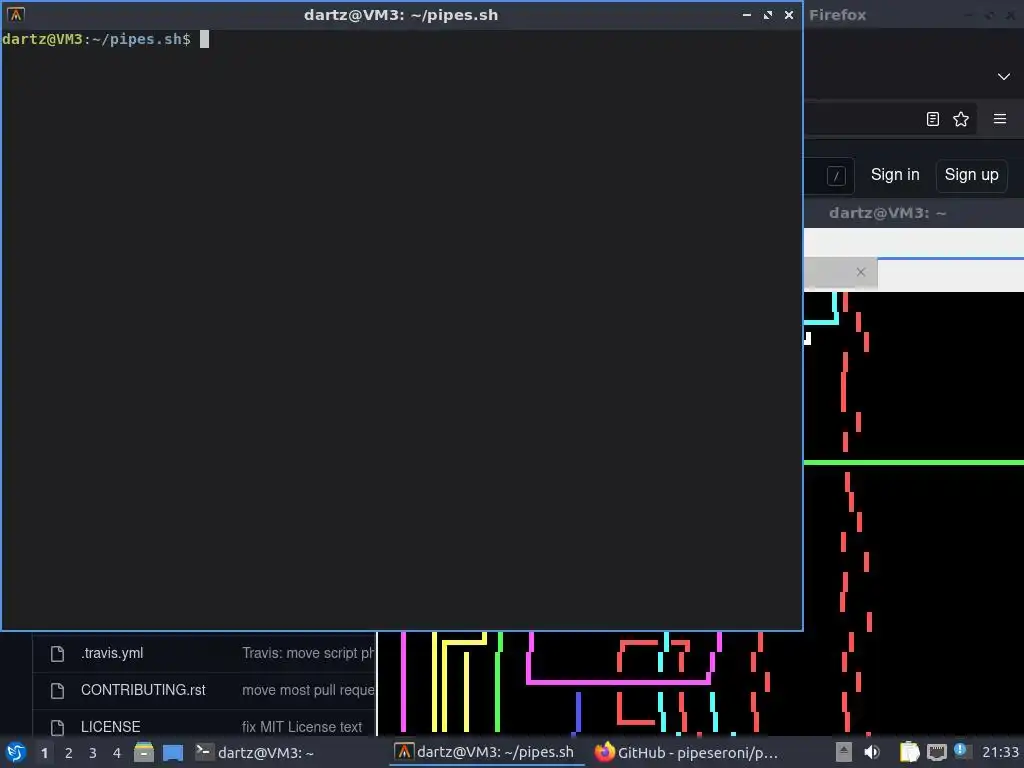Open the file manager launcher in the taskbar
The height and width of the screenshot is (768, 1024).
[144, 752]
